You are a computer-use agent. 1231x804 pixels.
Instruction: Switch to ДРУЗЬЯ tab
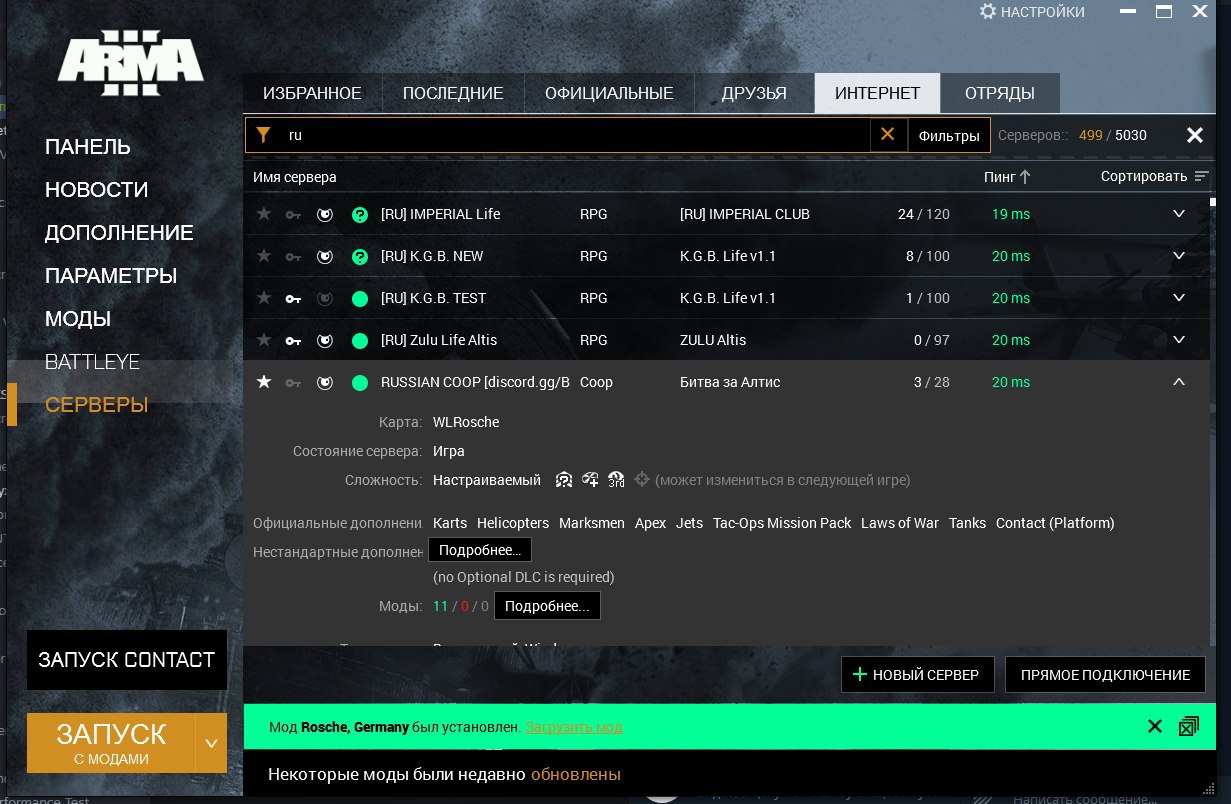(x=754, y=93)
